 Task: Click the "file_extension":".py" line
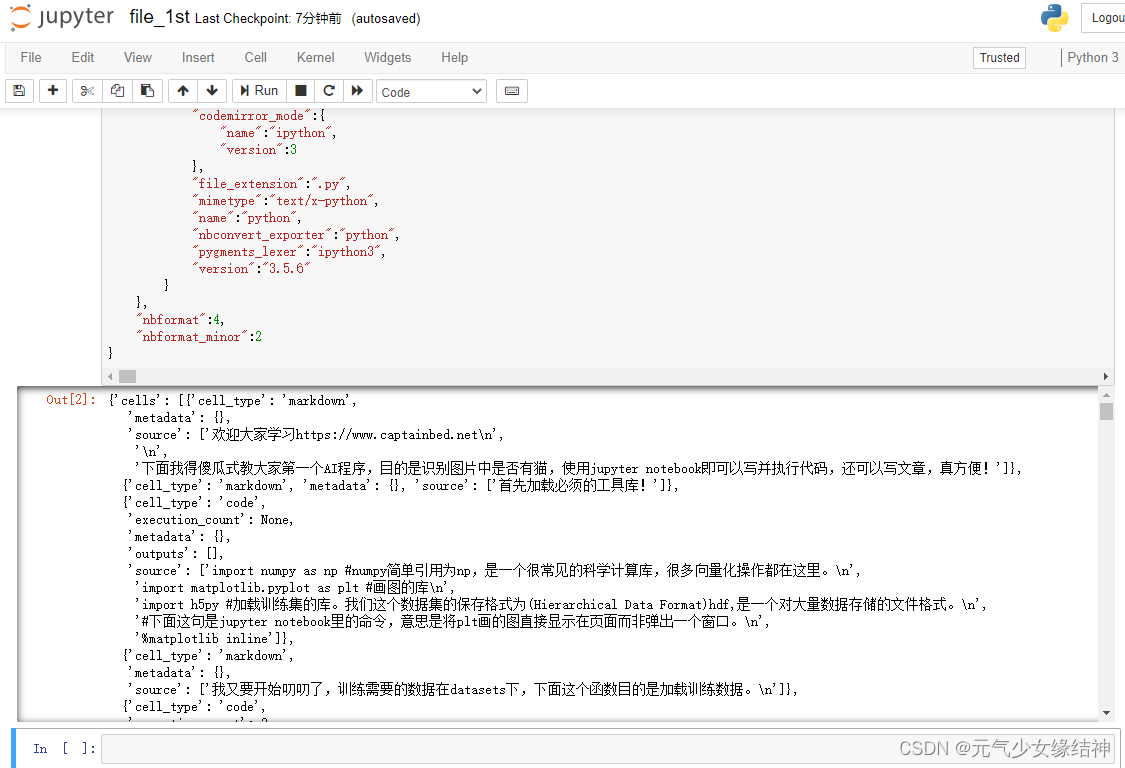coord(271,184)
